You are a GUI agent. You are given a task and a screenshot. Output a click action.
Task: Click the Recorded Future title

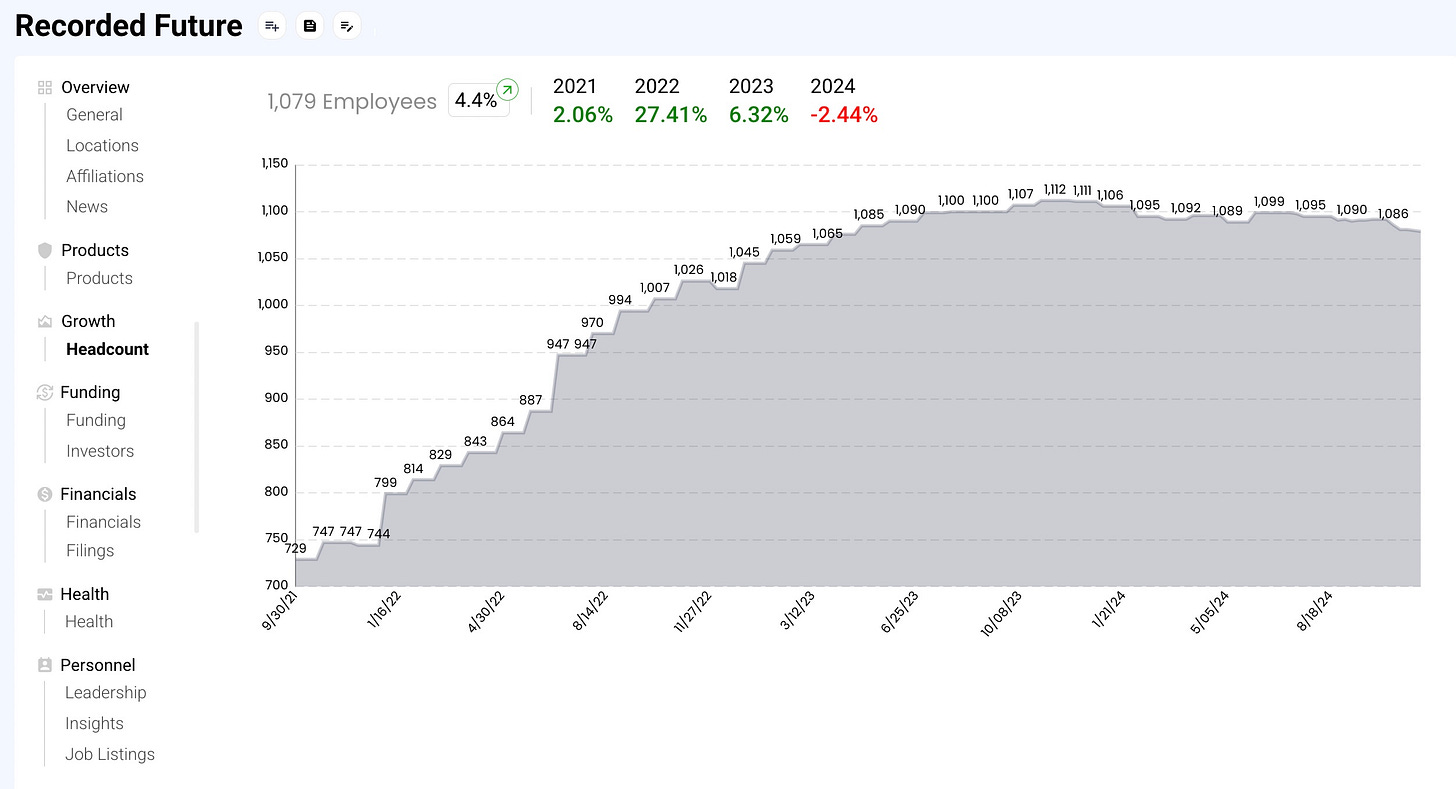[129, 26]
